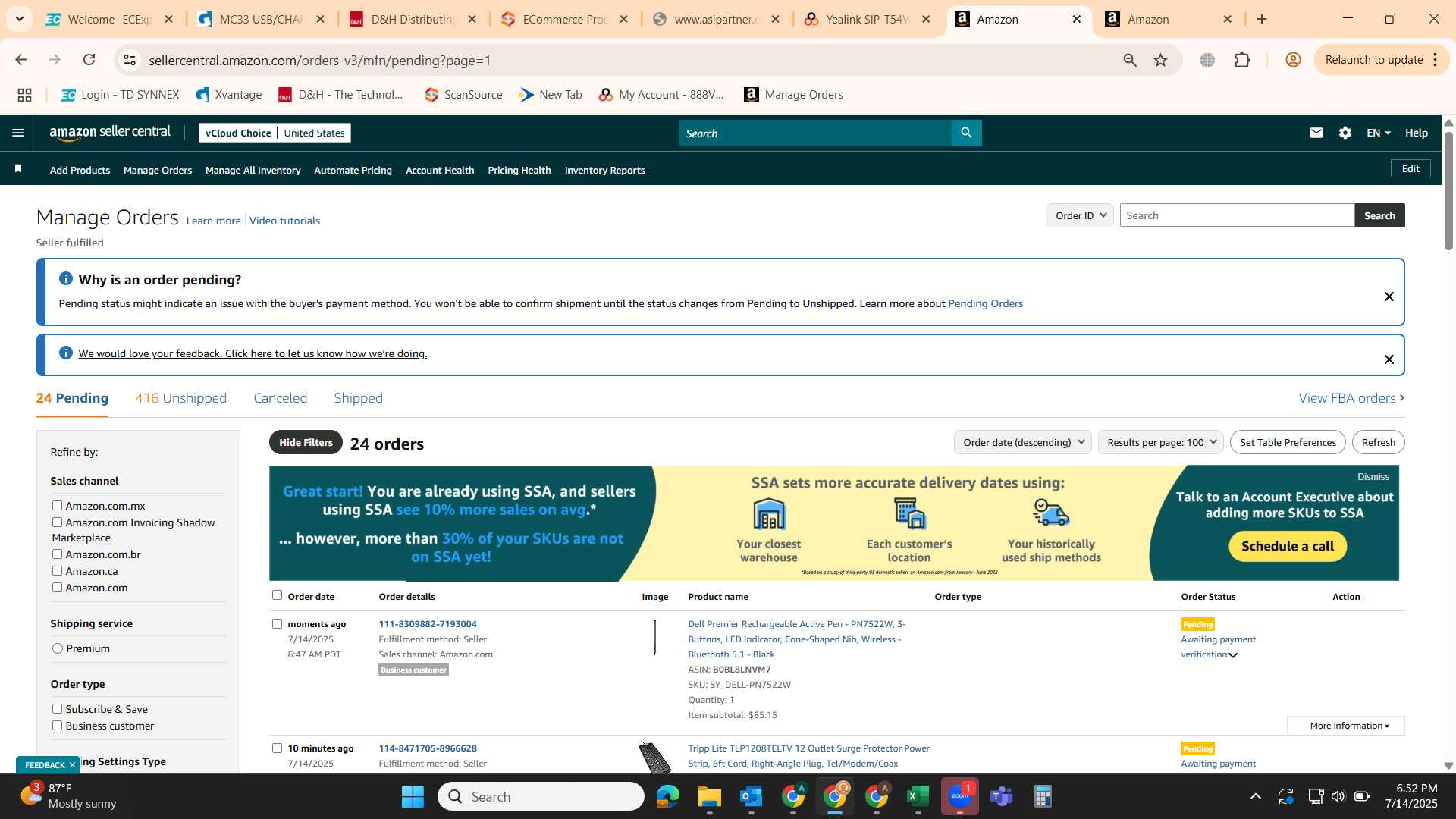Check the Business customer order type
The image size is (1456, 819).
(57, 726)
